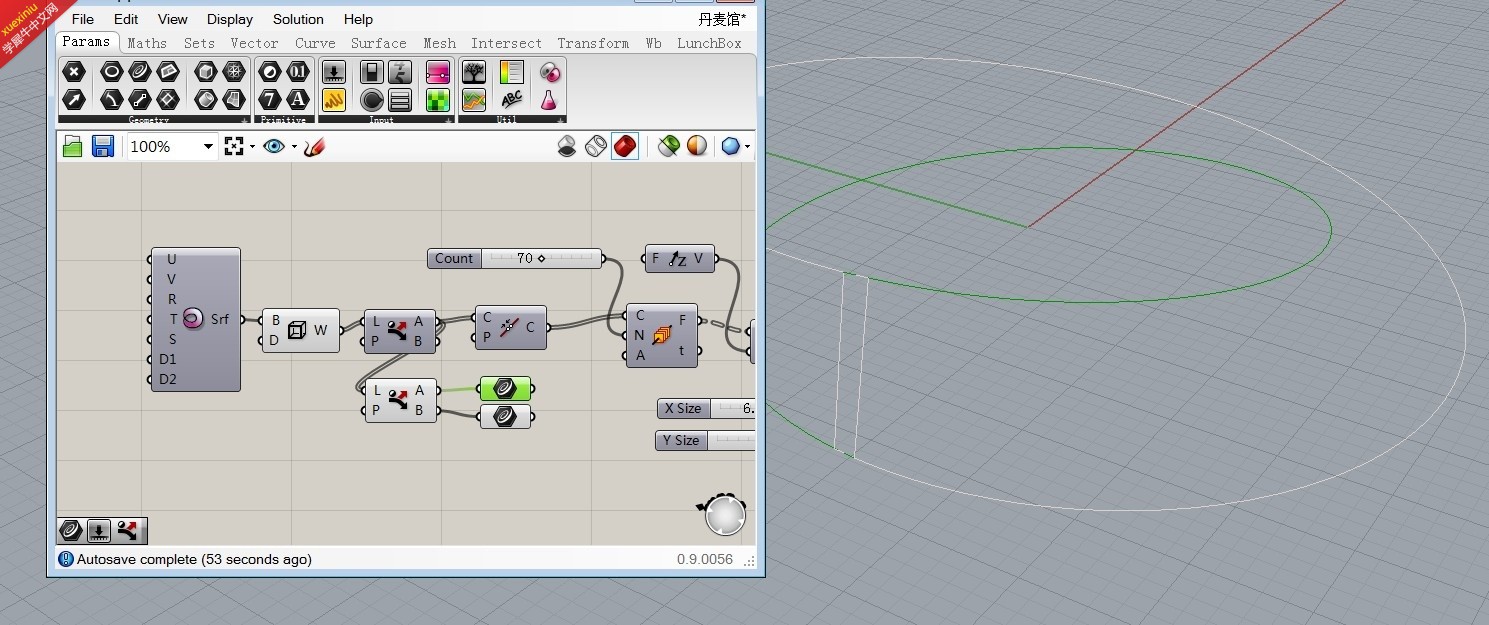The image size is (1489, 625).
Task: Toggle the red shaded preview button
Action: click(625, 146)
